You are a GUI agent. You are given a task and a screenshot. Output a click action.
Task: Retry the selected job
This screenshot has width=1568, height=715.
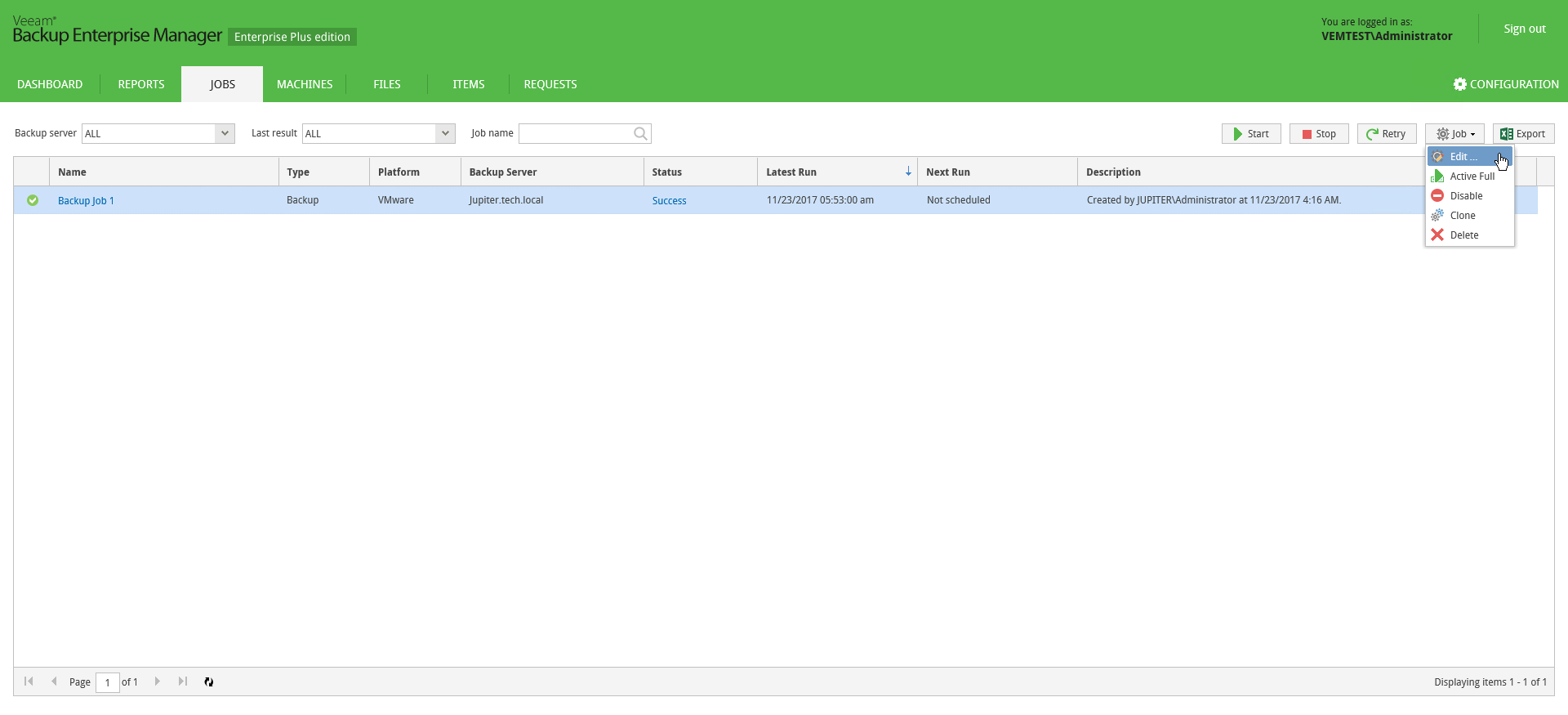pos(1387,134)
